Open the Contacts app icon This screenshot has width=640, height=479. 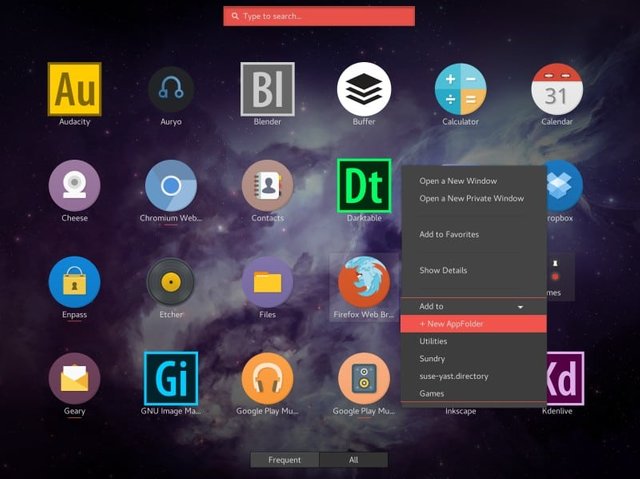click(x=267, y=185)
